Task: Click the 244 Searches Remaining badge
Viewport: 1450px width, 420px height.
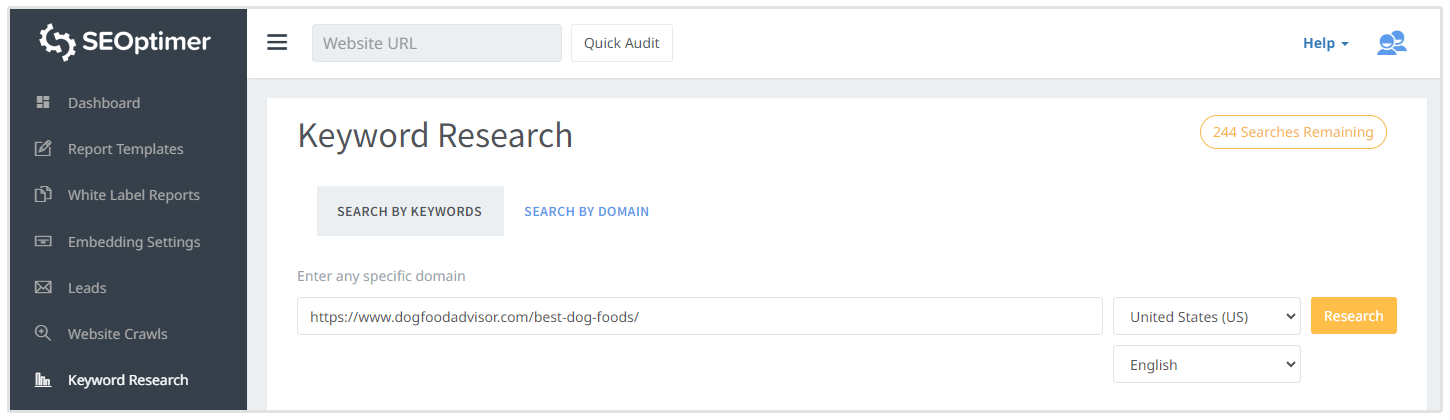Action: 1293,132
